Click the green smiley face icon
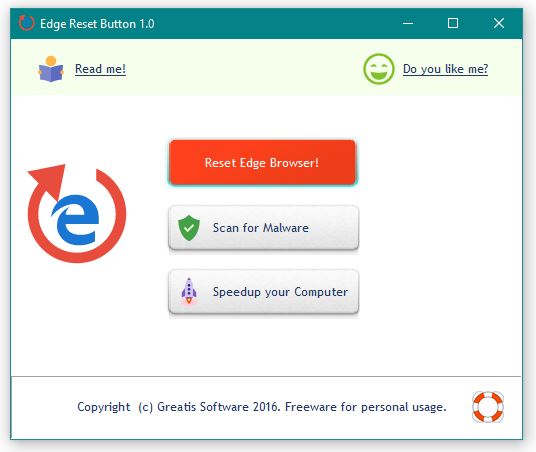This screenshot has height=452, width=536. click(x=378, y=69)
